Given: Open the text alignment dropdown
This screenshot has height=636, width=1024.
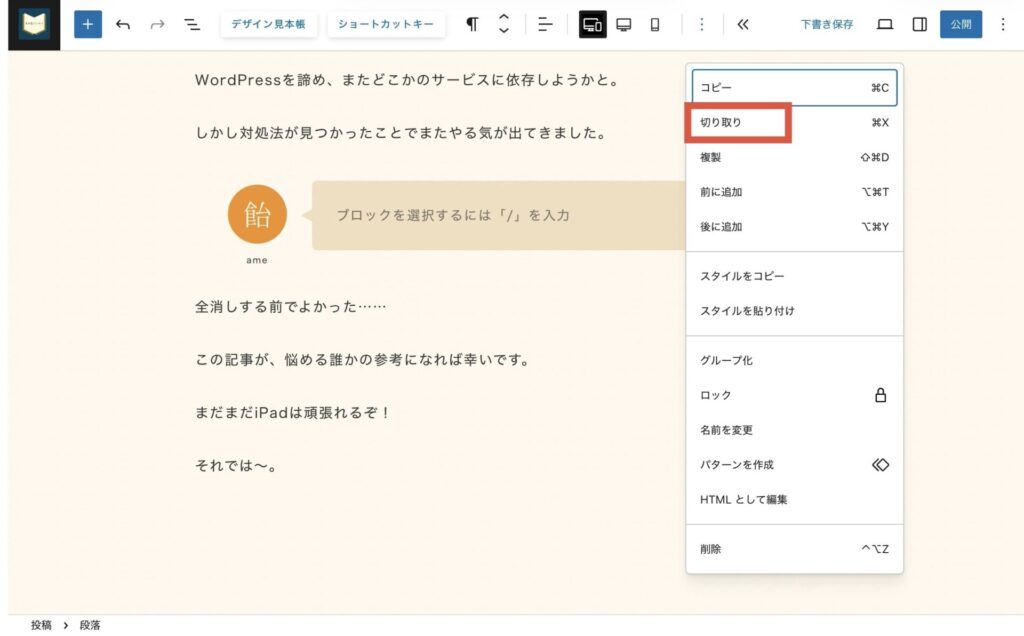Looking at the screenshot, I should (545, 24).
